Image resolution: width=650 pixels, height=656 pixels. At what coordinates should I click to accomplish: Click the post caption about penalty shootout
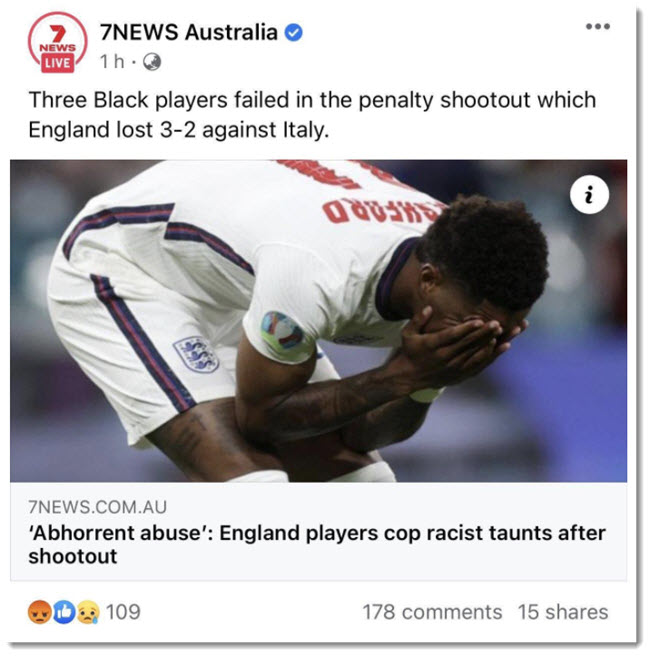click(312, 115)
